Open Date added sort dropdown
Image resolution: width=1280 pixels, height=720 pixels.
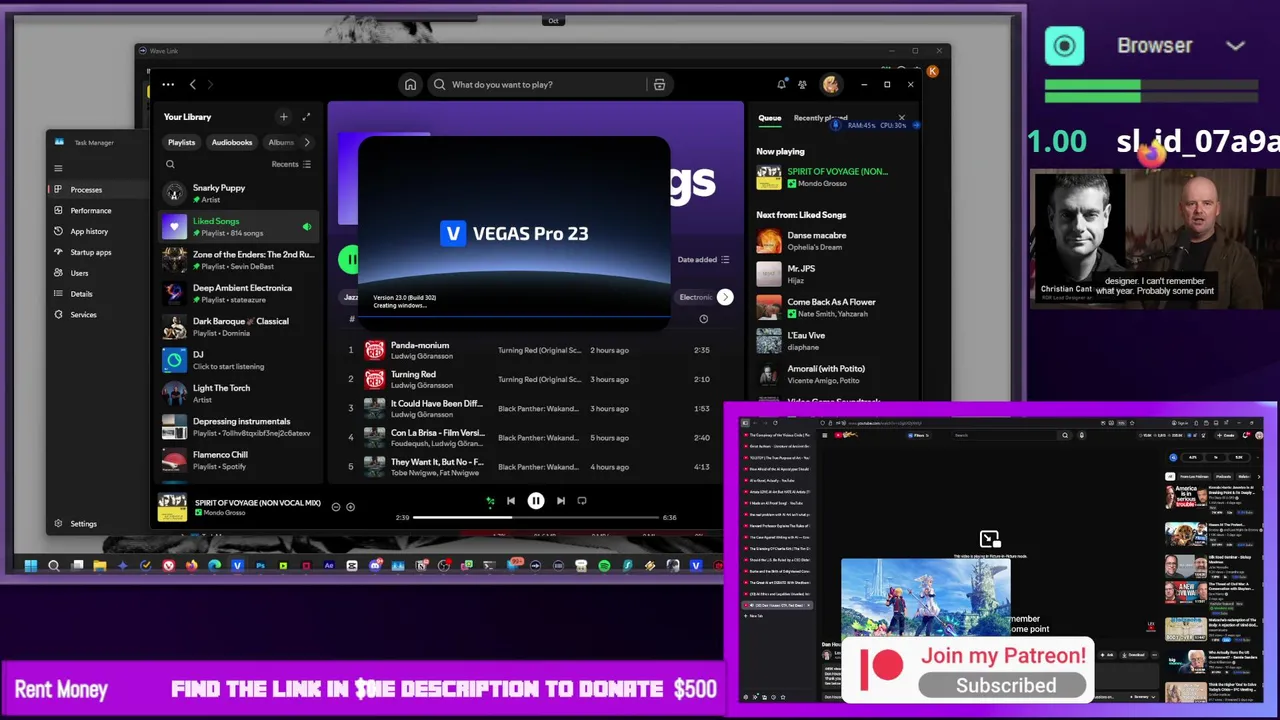pos(703,260)
